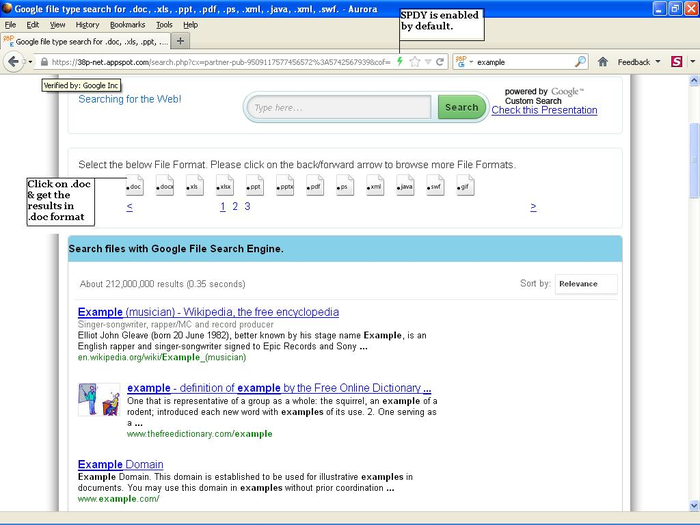Image resolution: width=700 pixels, height=525 pixels.
Task: Open a new tab with the plus button
Action: point(180,41)
